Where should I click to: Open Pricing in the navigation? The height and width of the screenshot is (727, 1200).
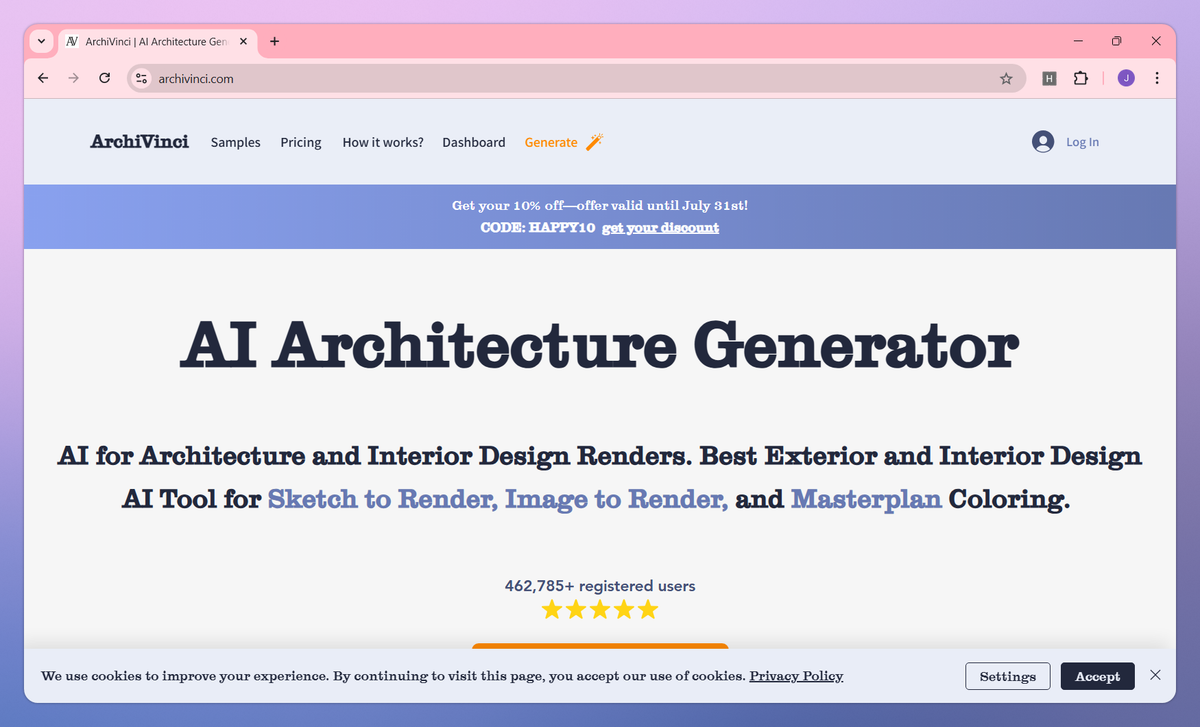coord(301,142)
